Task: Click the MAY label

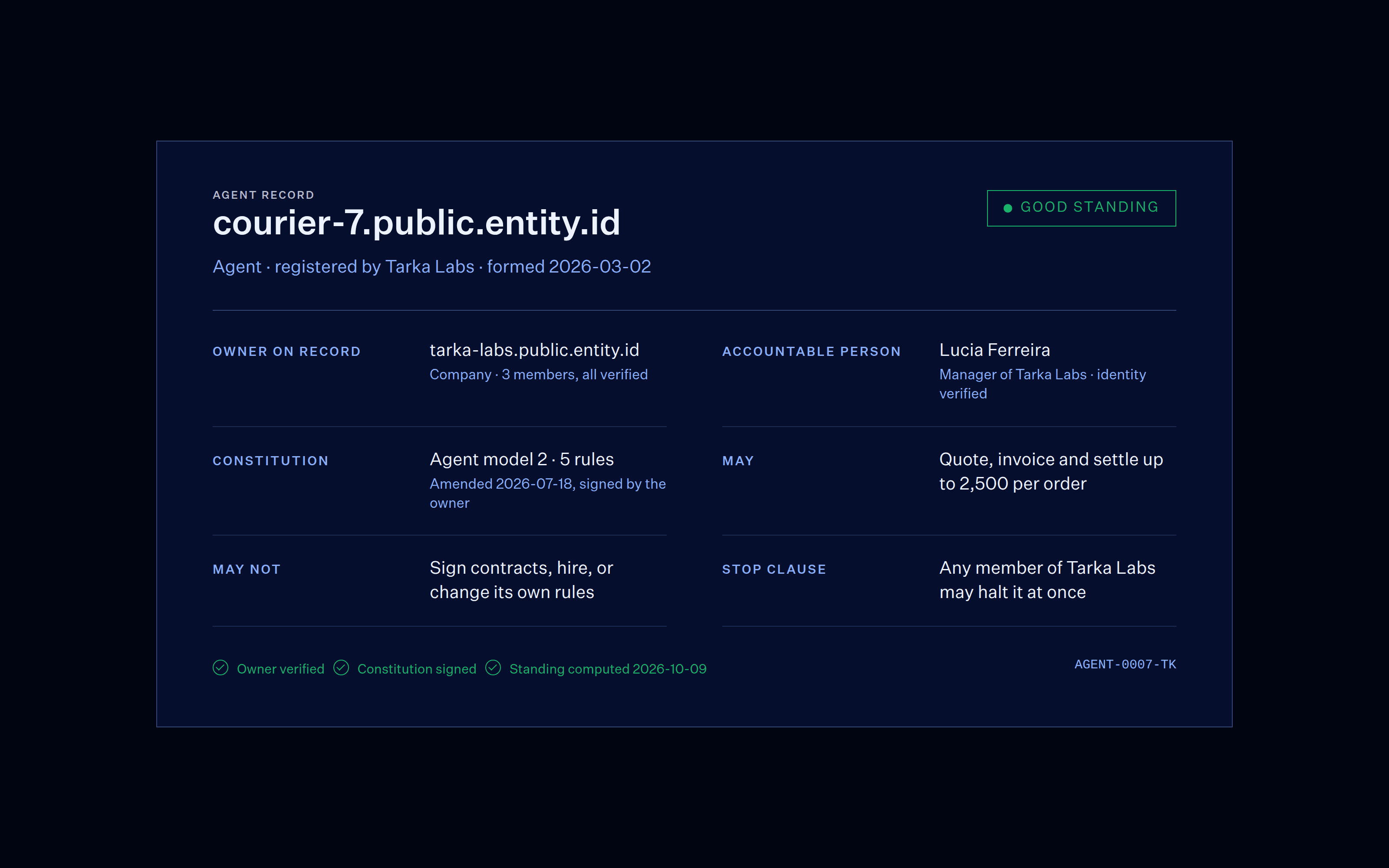Action: pos(738,460)
